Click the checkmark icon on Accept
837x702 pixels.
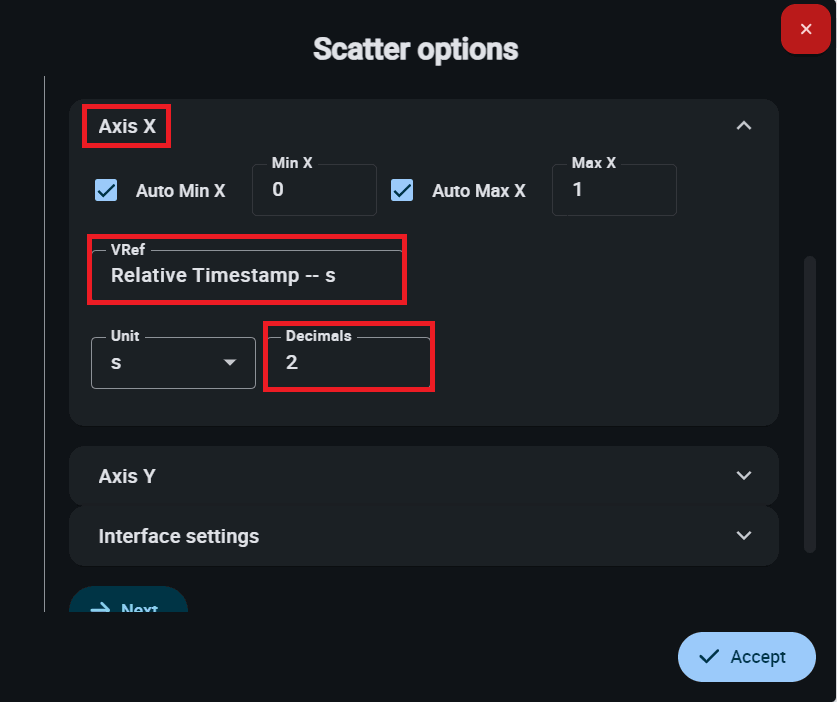(710, 657)
